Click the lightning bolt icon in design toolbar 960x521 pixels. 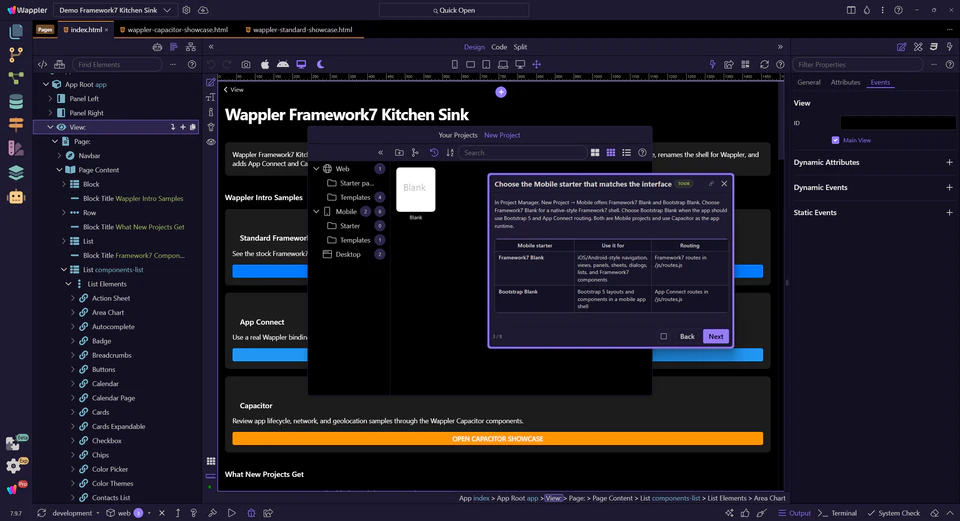click(x=712, y=64)
